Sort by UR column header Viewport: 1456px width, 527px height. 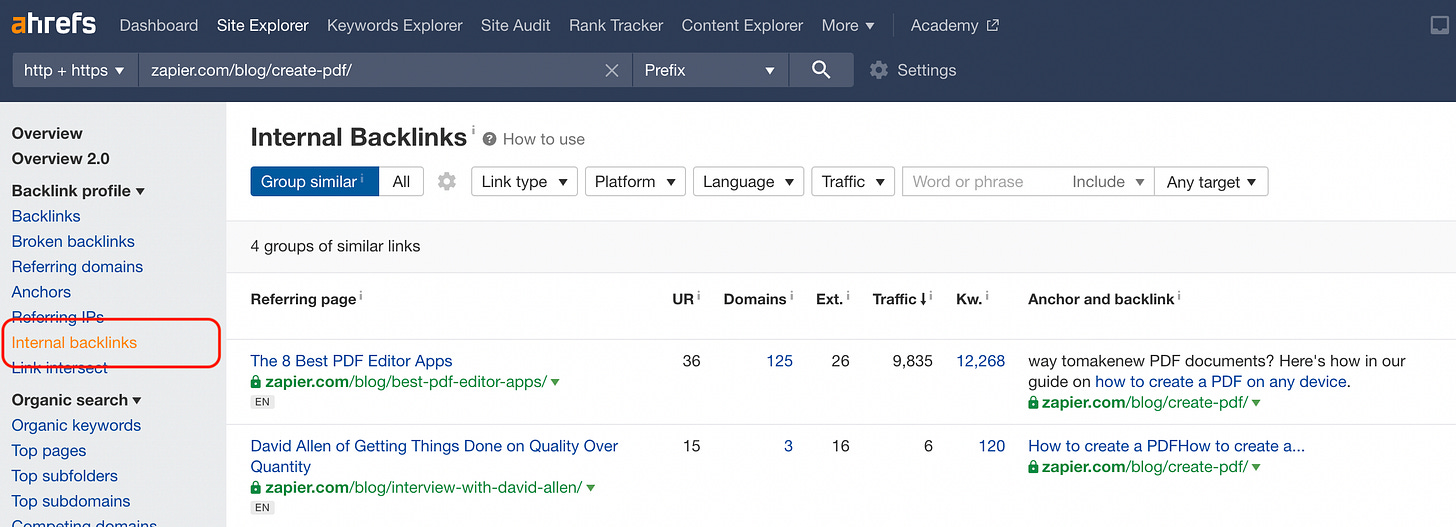pyautogui.click(x=683, y=299)
